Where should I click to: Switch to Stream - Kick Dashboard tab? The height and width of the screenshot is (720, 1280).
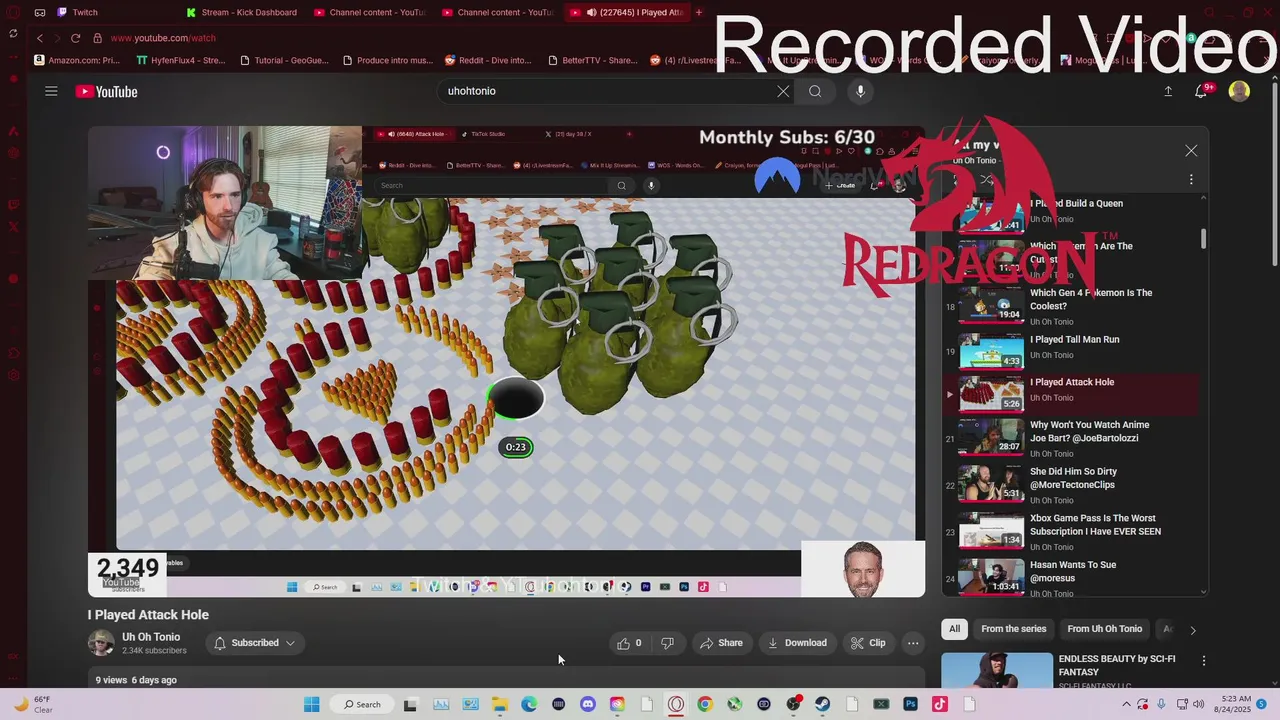click(241, 12)
